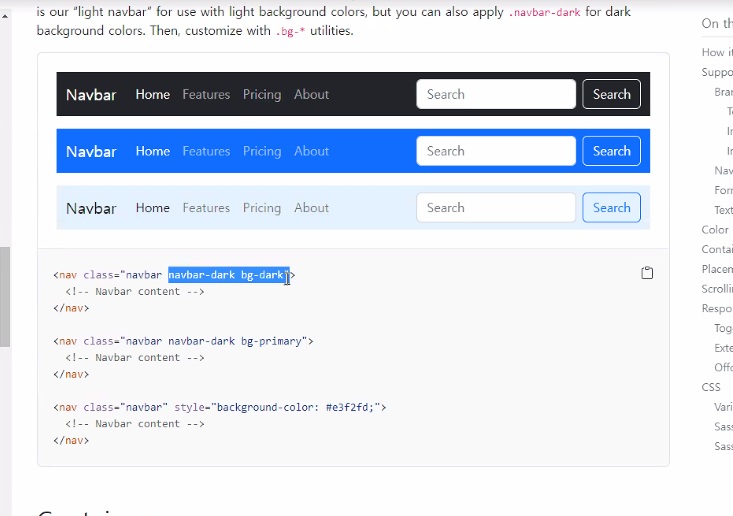Focus the search field in blue navbar
The image size is (733, 516).
[x=496, y=151]
